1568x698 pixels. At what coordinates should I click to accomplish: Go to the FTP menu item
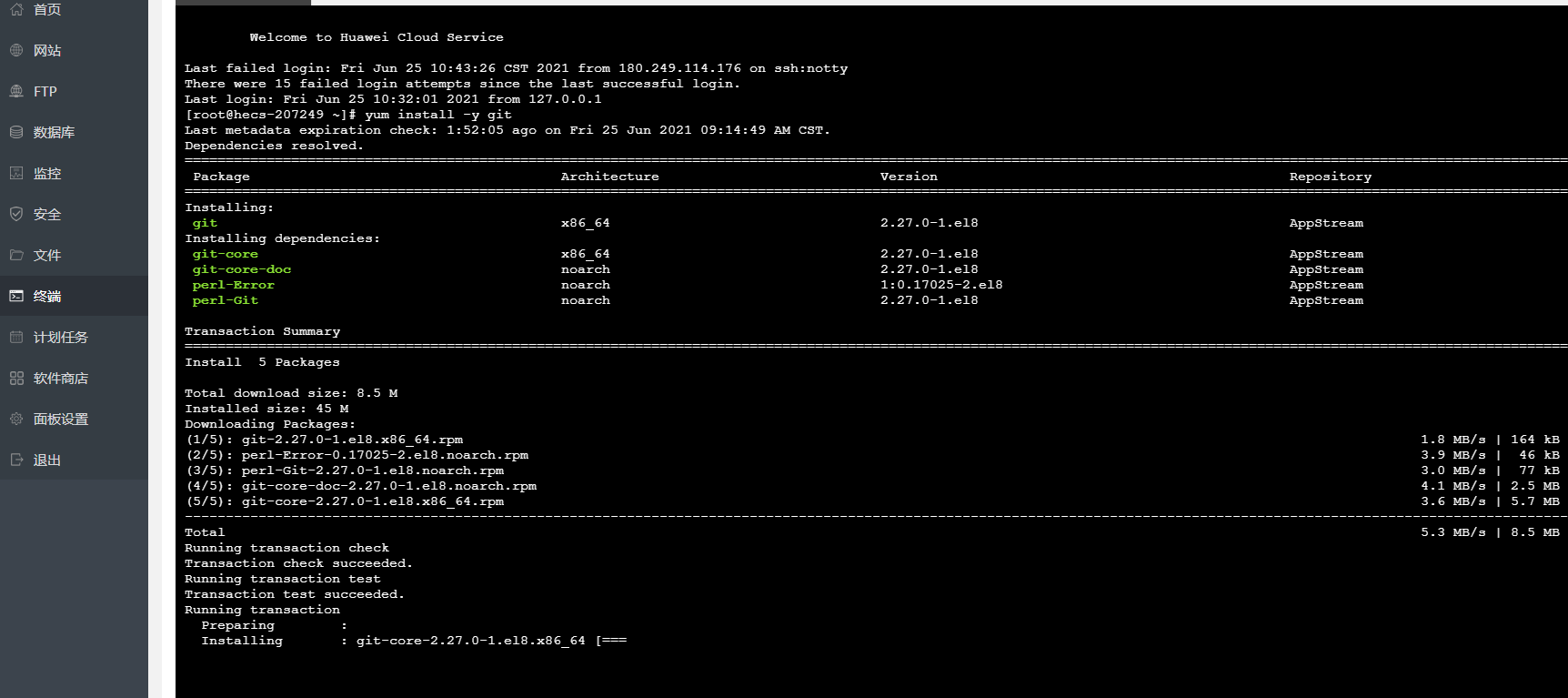(74, 91)
